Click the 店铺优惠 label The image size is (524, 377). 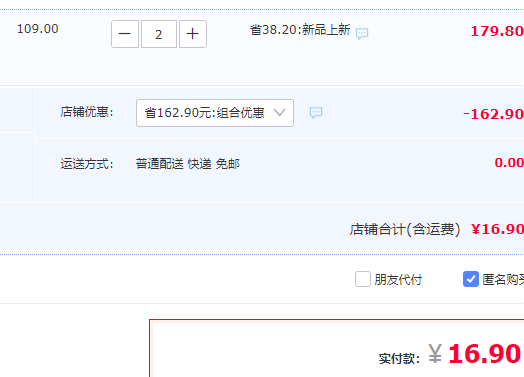click(87, 112)
